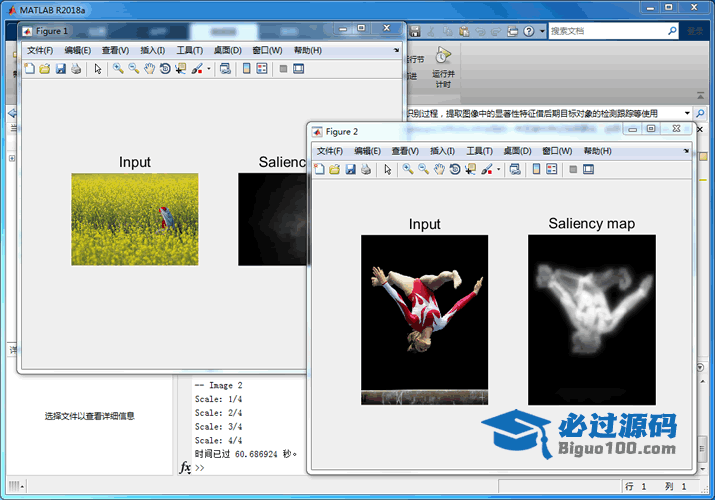Viewport: 715px width, 500px height.
Task: Toggle Insert Legend in Figure 2 toolbar
Action: 552,170
